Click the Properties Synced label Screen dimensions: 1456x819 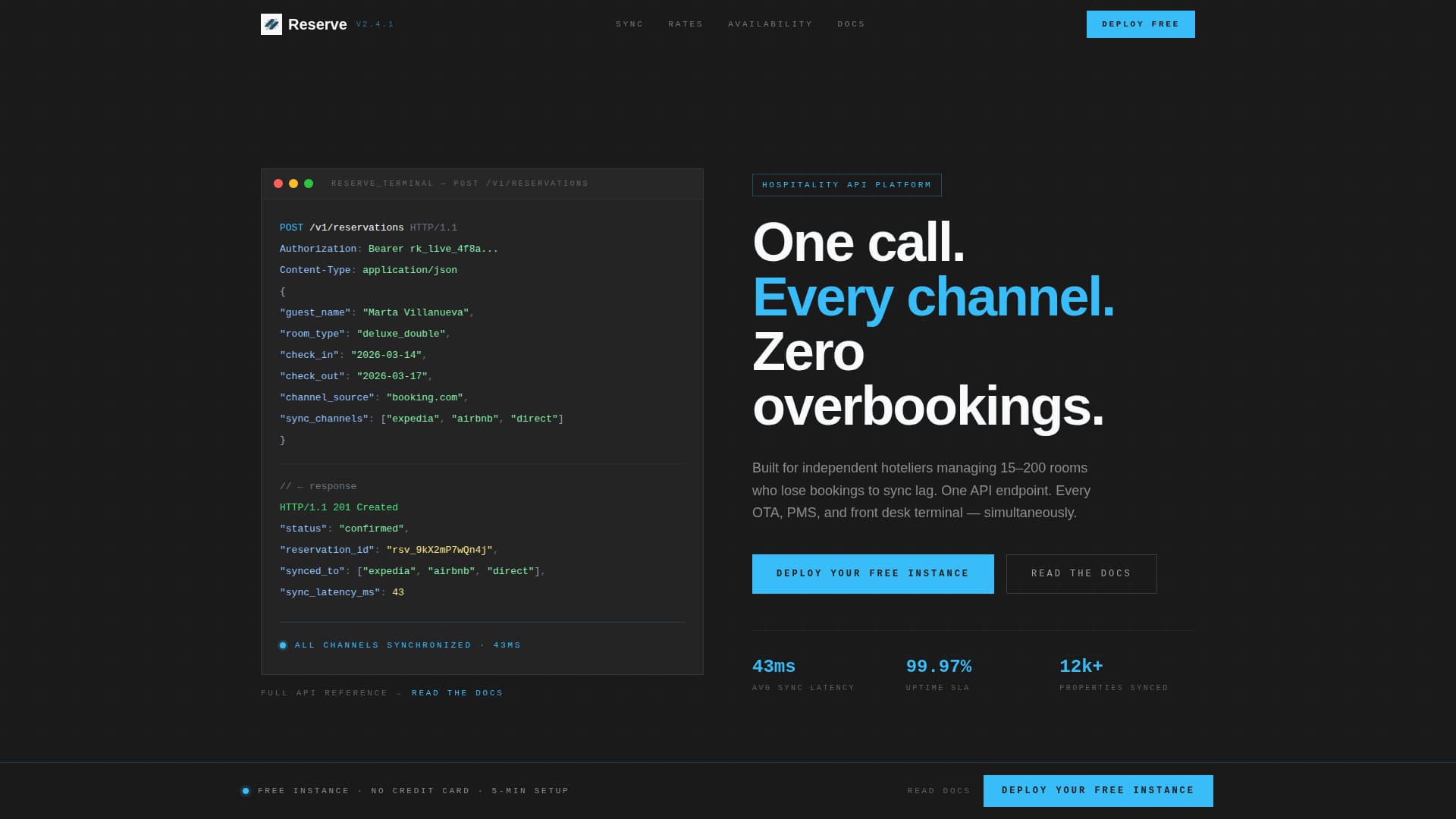point(1114,688)
